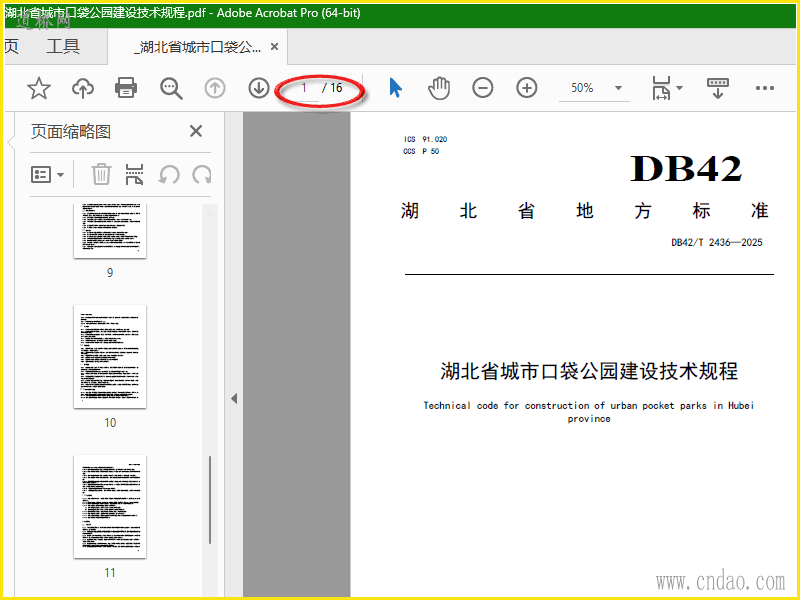Click the keyboard download toolbar icon
The width and height of the screenshot is (800, 600).
[717, 88]
